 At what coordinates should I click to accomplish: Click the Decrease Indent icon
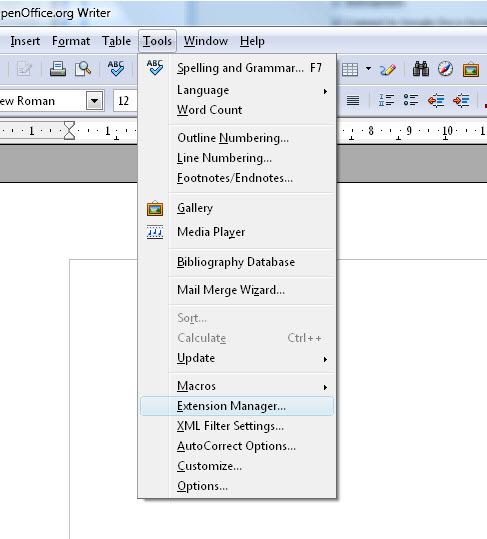436,101
